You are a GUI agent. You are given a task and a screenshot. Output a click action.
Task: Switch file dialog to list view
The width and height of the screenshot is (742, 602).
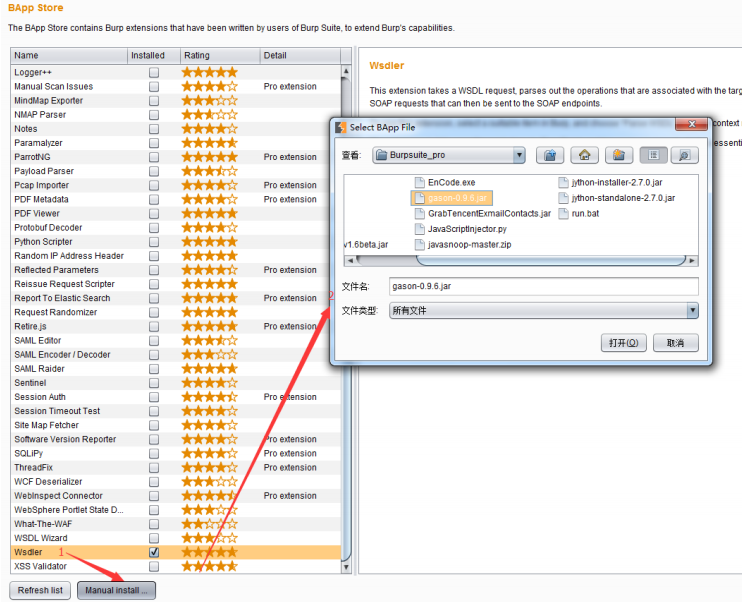(x=654, y=155)
